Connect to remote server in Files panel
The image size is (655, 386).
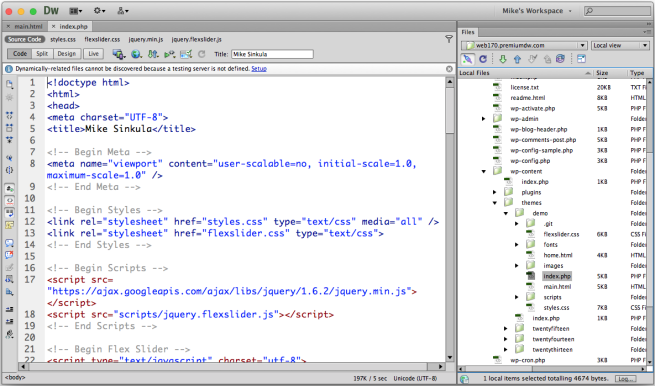(467, 59)
